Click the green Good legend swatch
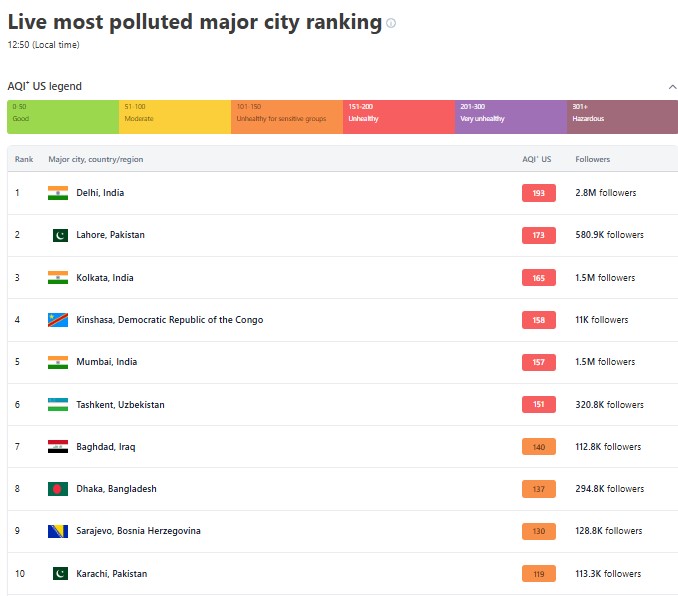This screenshot has width=678, height=596. click(62, 117)
